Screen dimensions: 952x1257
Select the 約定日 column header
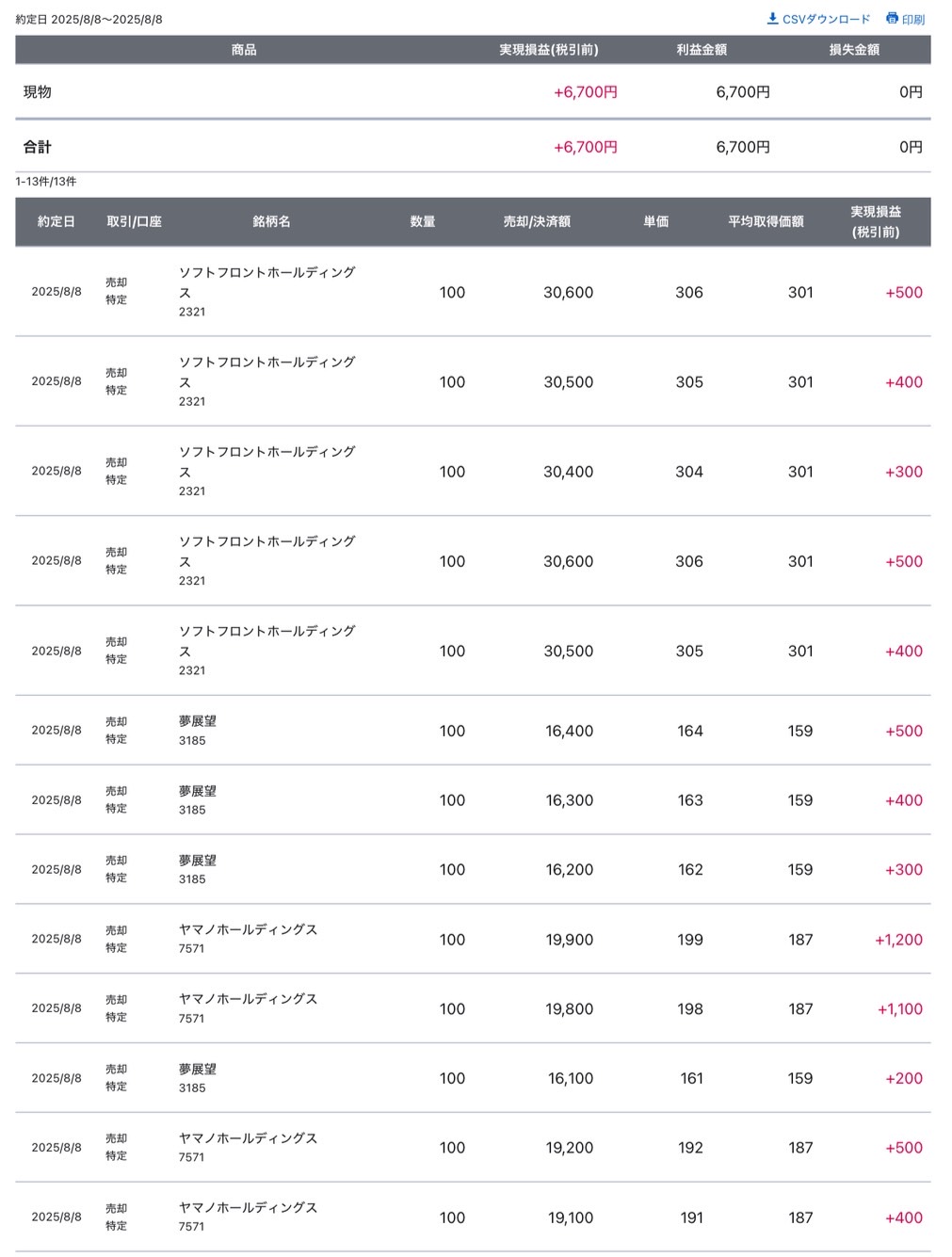[56, 222]
